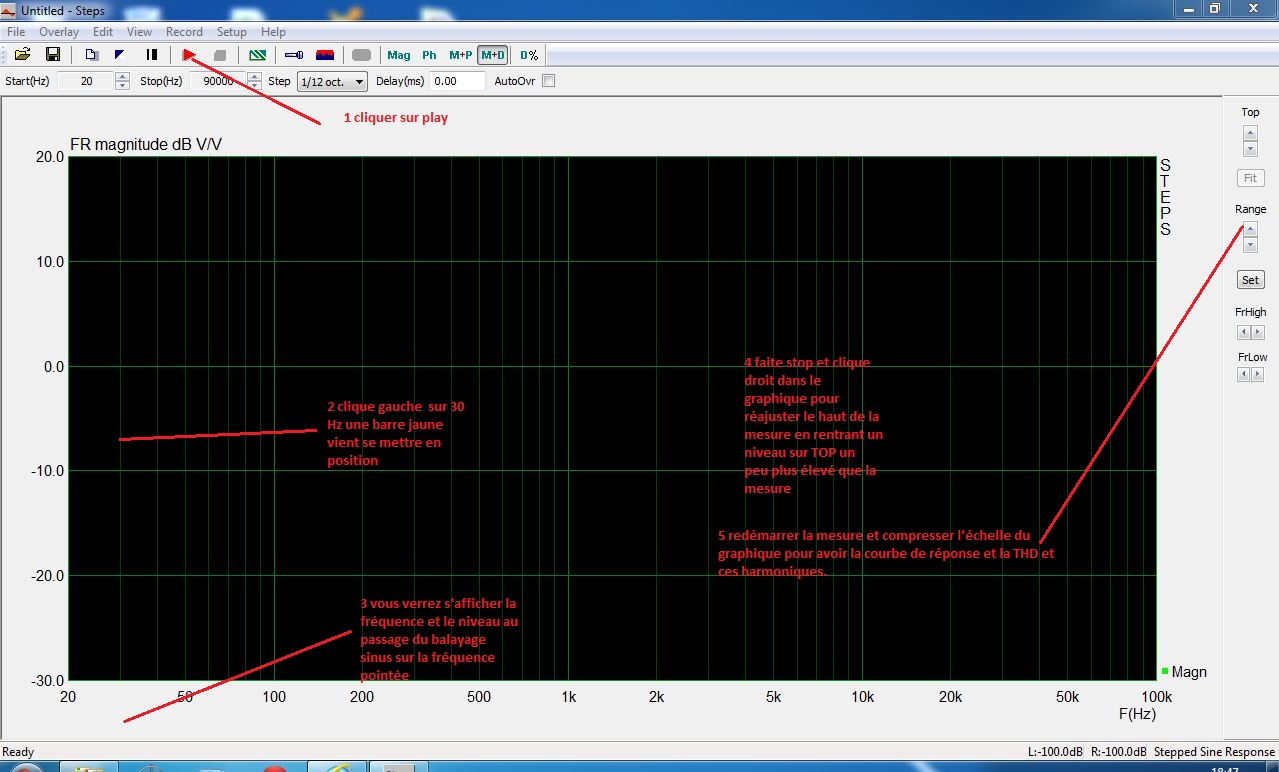Click the pause bars icon in toolbar
Viewport: 1279px width, 772px height.
[x=152, y=55]
